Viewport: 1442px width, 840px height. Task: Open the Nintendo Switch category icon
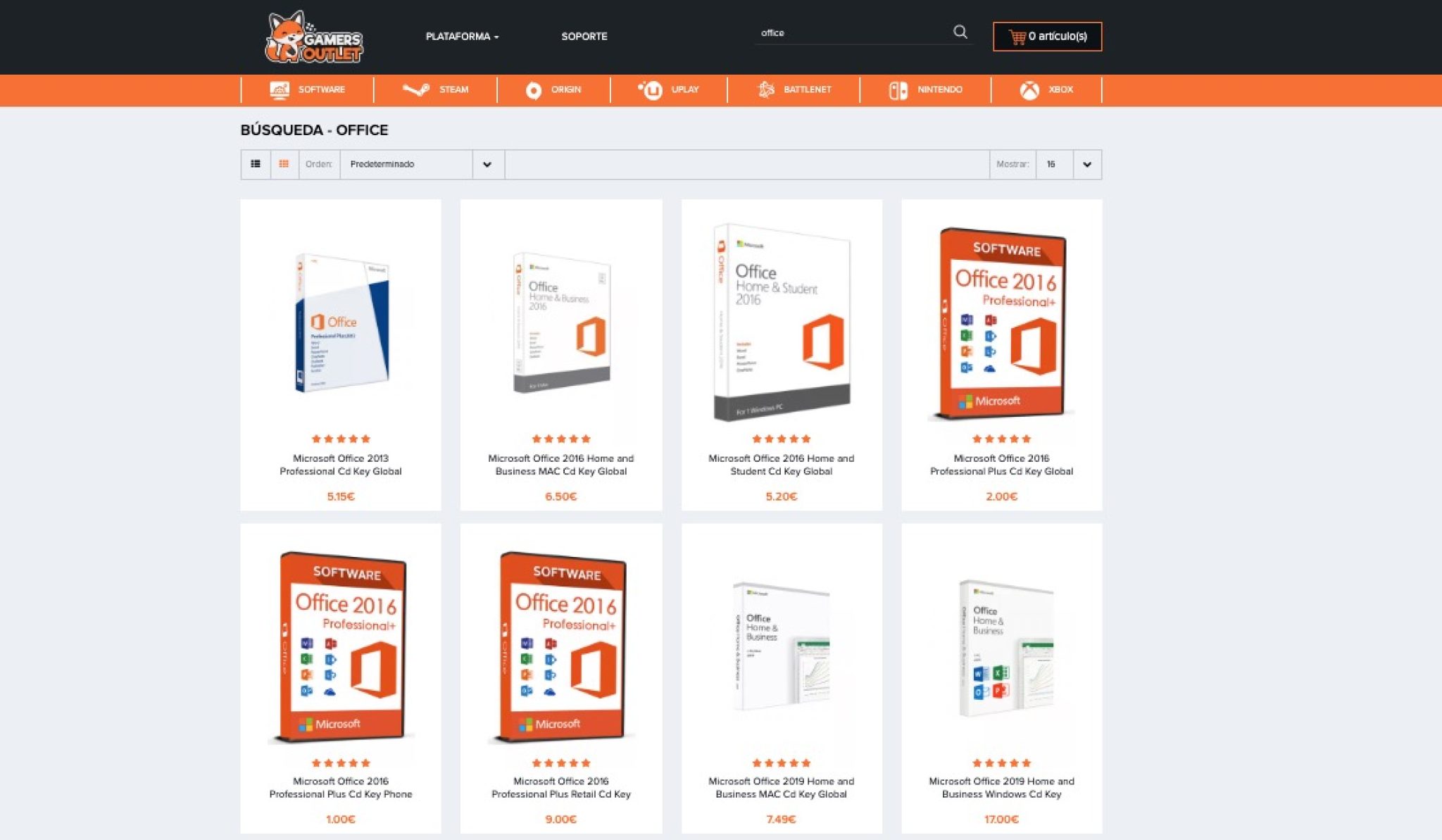coord(898,90)
